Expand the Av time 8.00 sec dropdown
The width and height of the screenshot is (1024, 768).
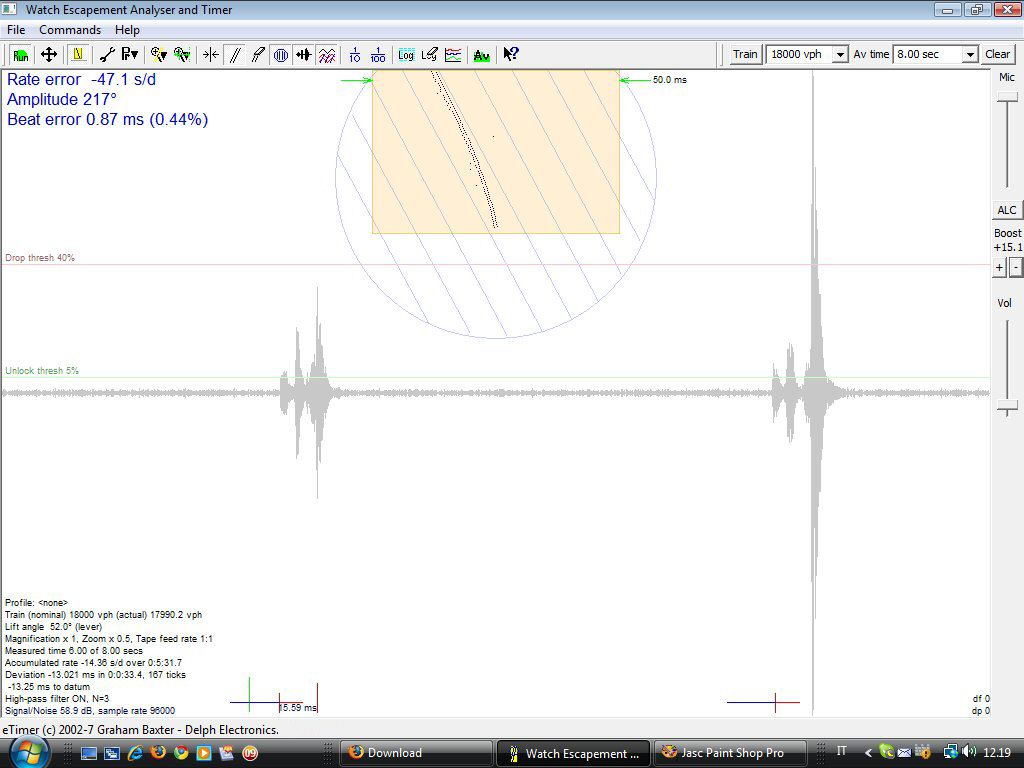coord(969,55)
